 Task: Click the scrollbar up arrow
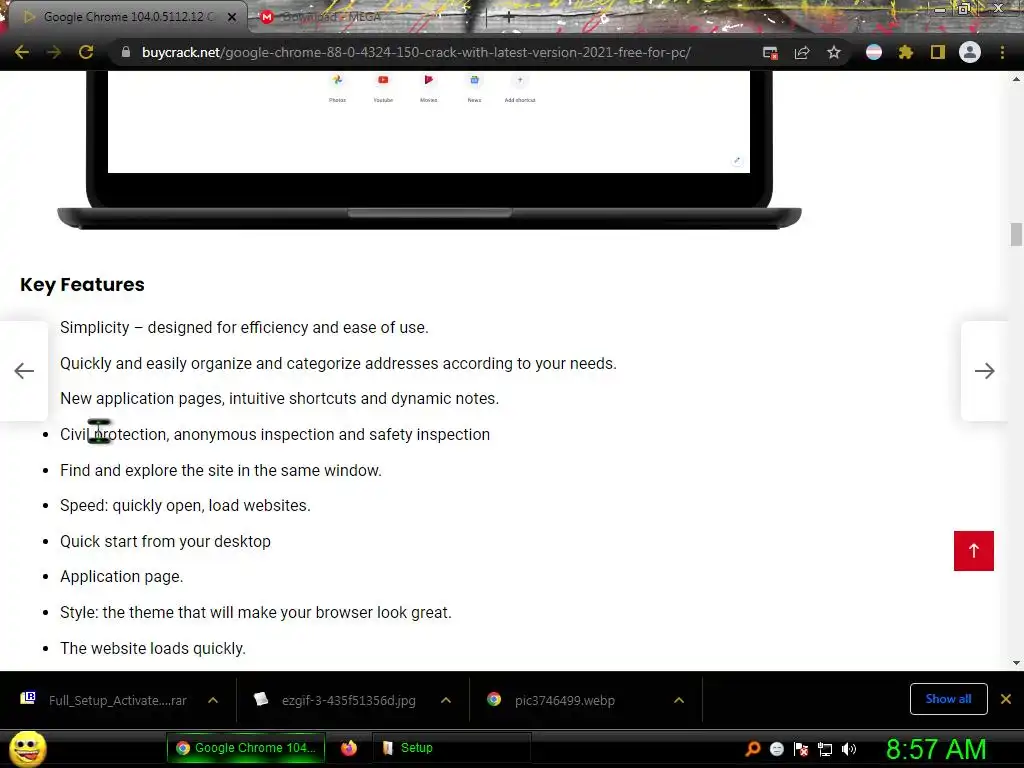[x=1016, y=79]
